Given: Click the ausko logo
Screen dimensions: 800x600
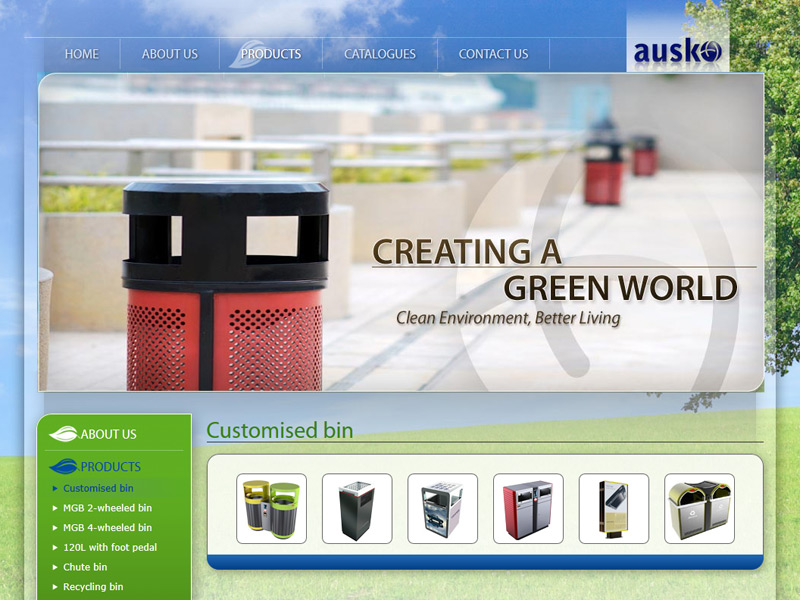Looking at the screenshot, I should click(x=678, y=52).
